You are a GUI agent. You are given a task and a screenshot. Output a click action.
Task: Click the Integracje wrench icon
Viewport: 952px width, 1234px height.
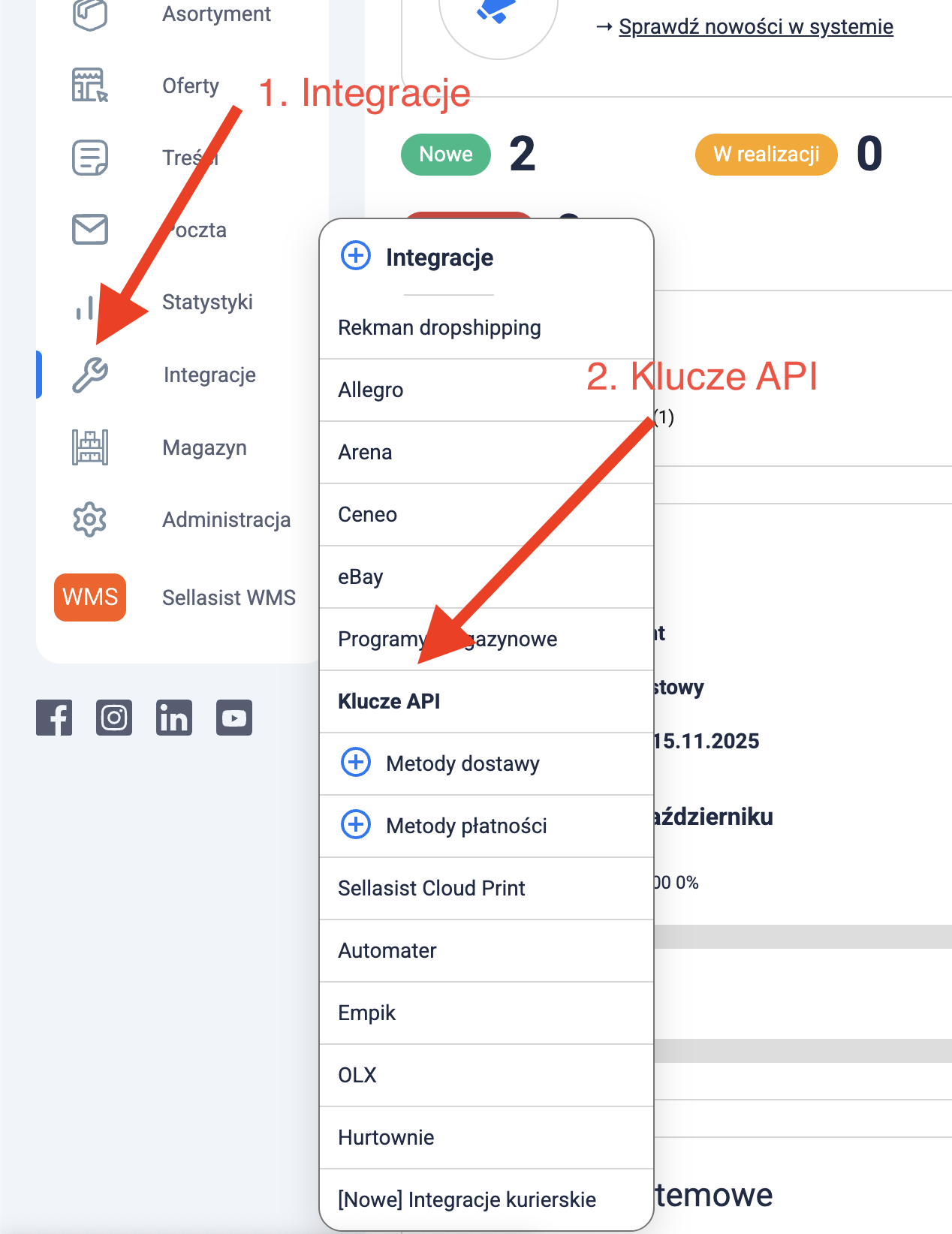point(90,375)
